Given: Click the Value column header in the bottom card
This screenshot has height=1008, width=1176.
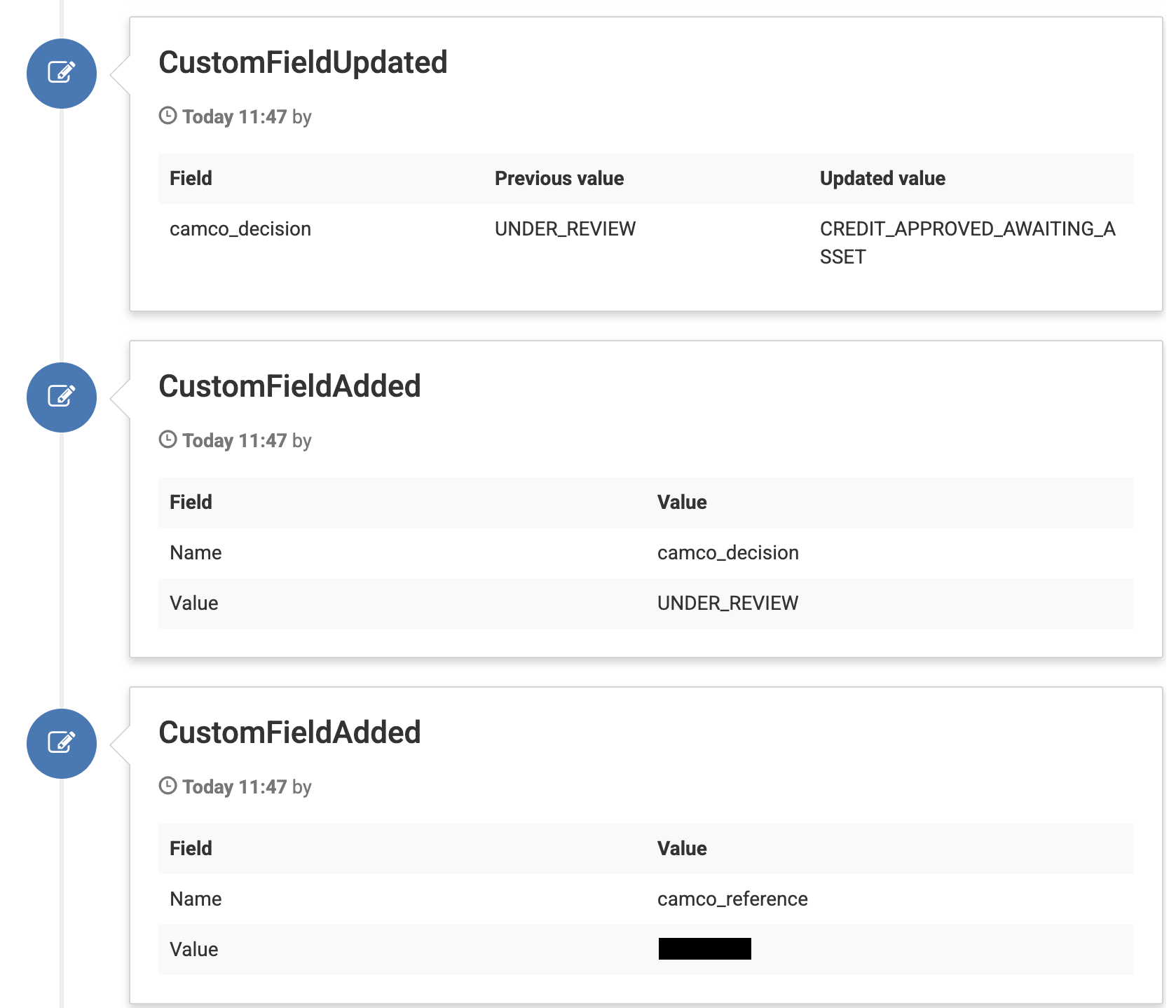Looking at the screenshot, I should 682,848.
